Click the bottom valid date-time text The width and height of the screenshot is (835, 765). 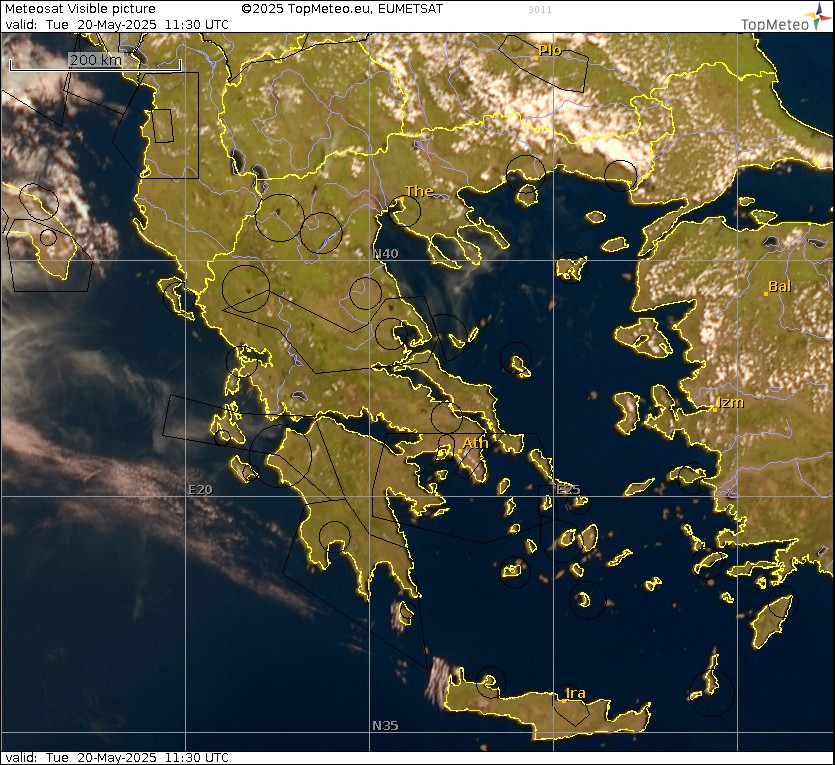117,758
